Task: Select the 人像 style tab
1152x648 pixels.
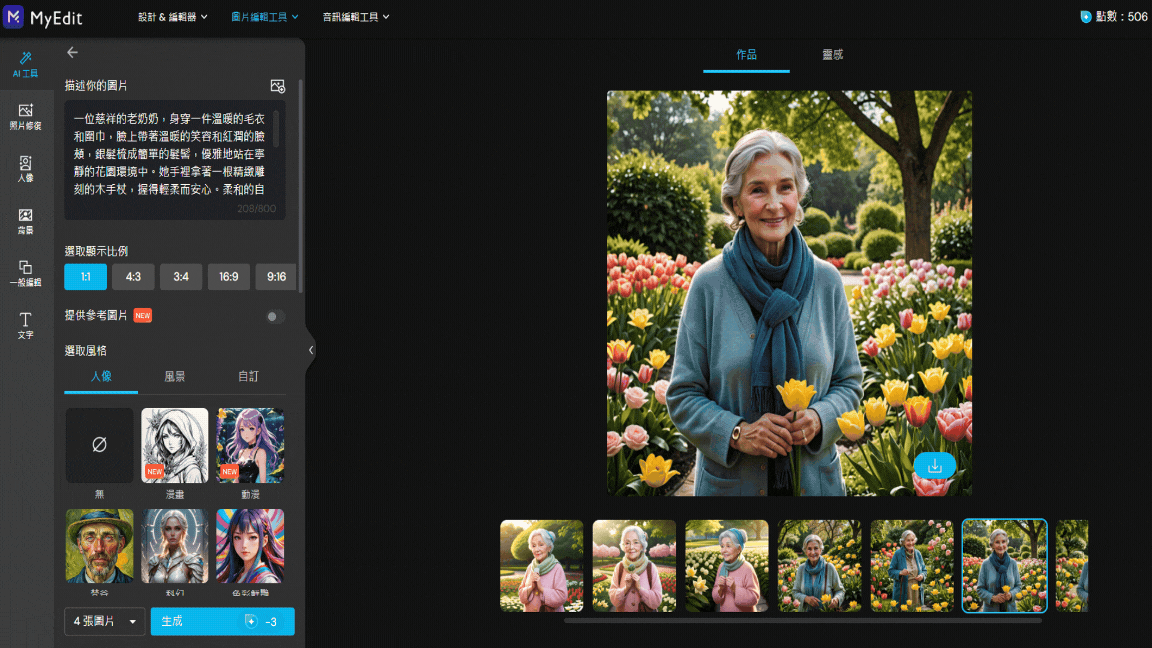Action: click(x=101, y=377)
